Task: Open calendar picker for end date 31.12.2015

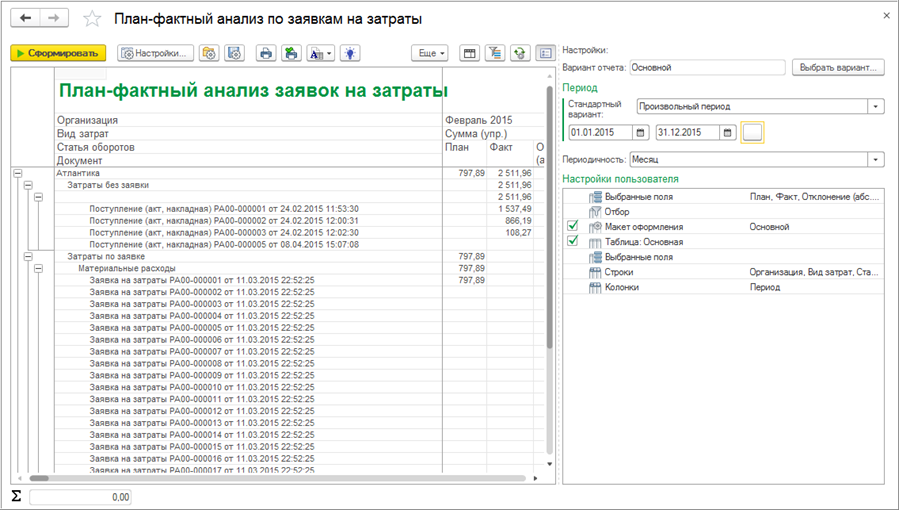Action: (727, 132)
